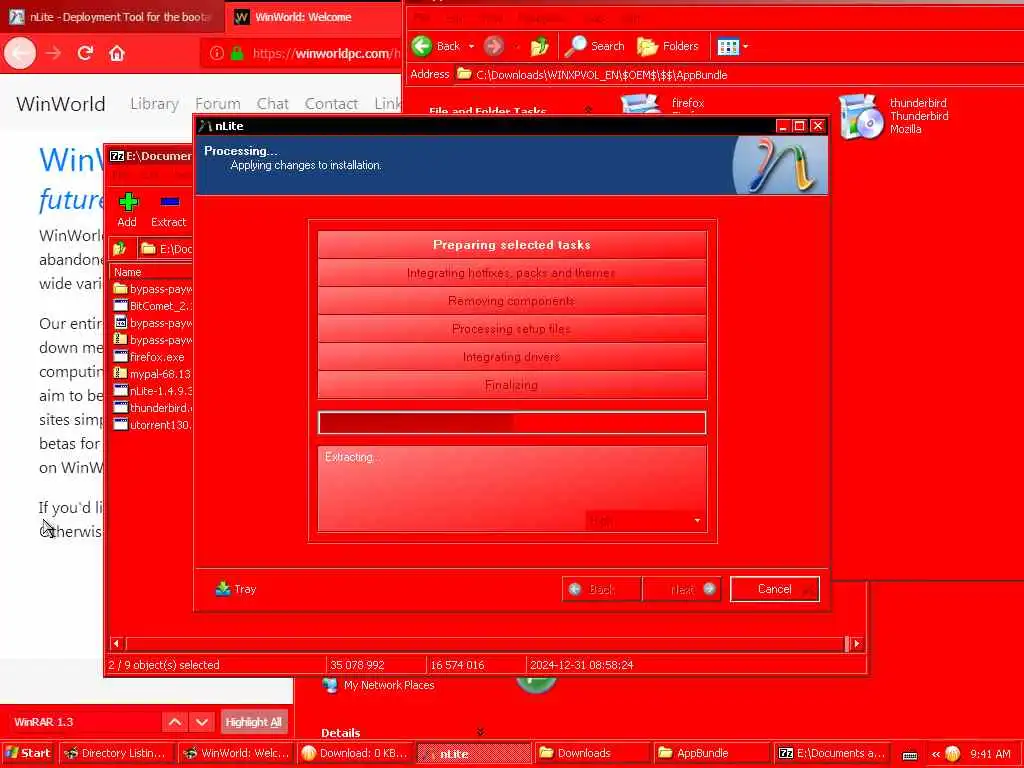Open Contact link on WinWorld

[x=331, y=104]
